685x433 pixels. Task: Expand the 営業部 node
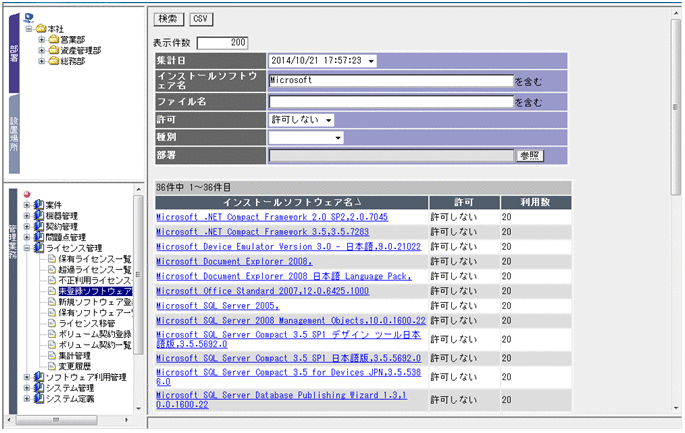42,40
